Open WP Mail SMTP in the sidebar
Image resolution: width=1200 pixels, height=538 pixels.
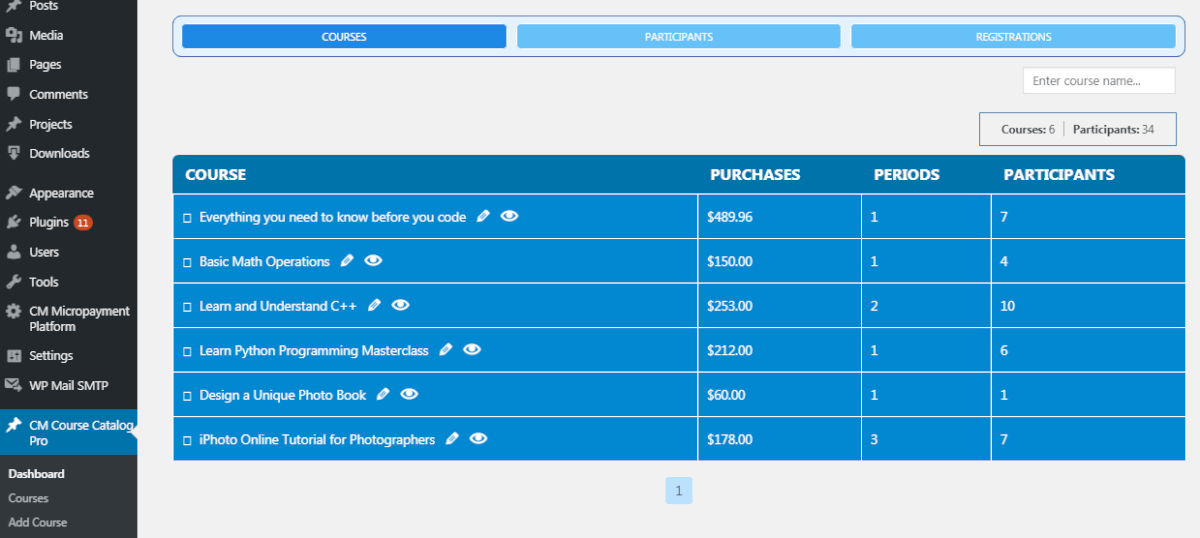tap(68, 385)
